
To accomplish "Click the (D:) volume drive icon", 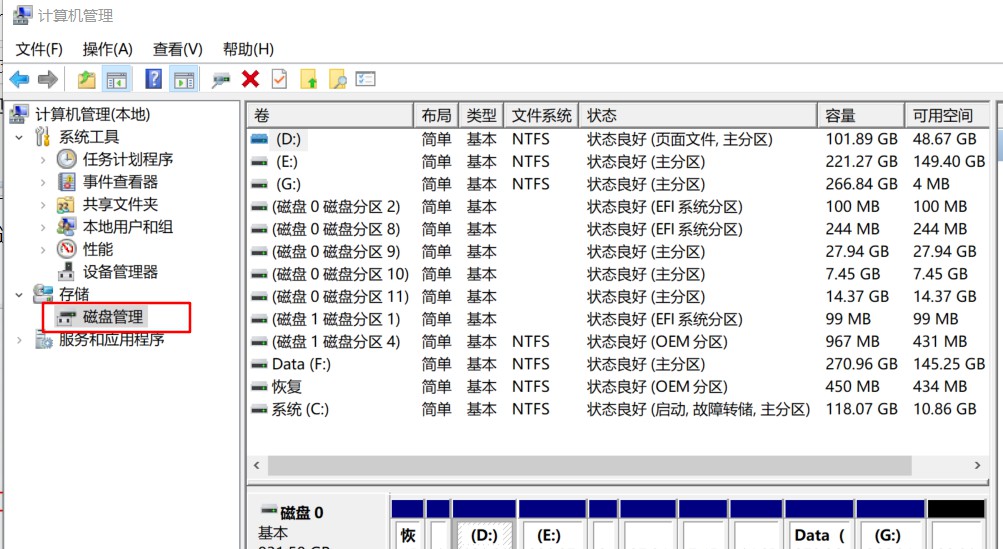I will click(x=259, y=139).
